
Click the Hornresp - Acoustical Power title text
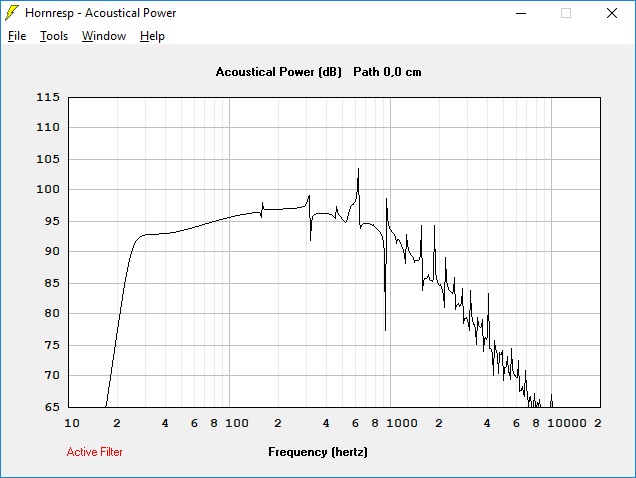pyautogui.click(x=101, y=13)
